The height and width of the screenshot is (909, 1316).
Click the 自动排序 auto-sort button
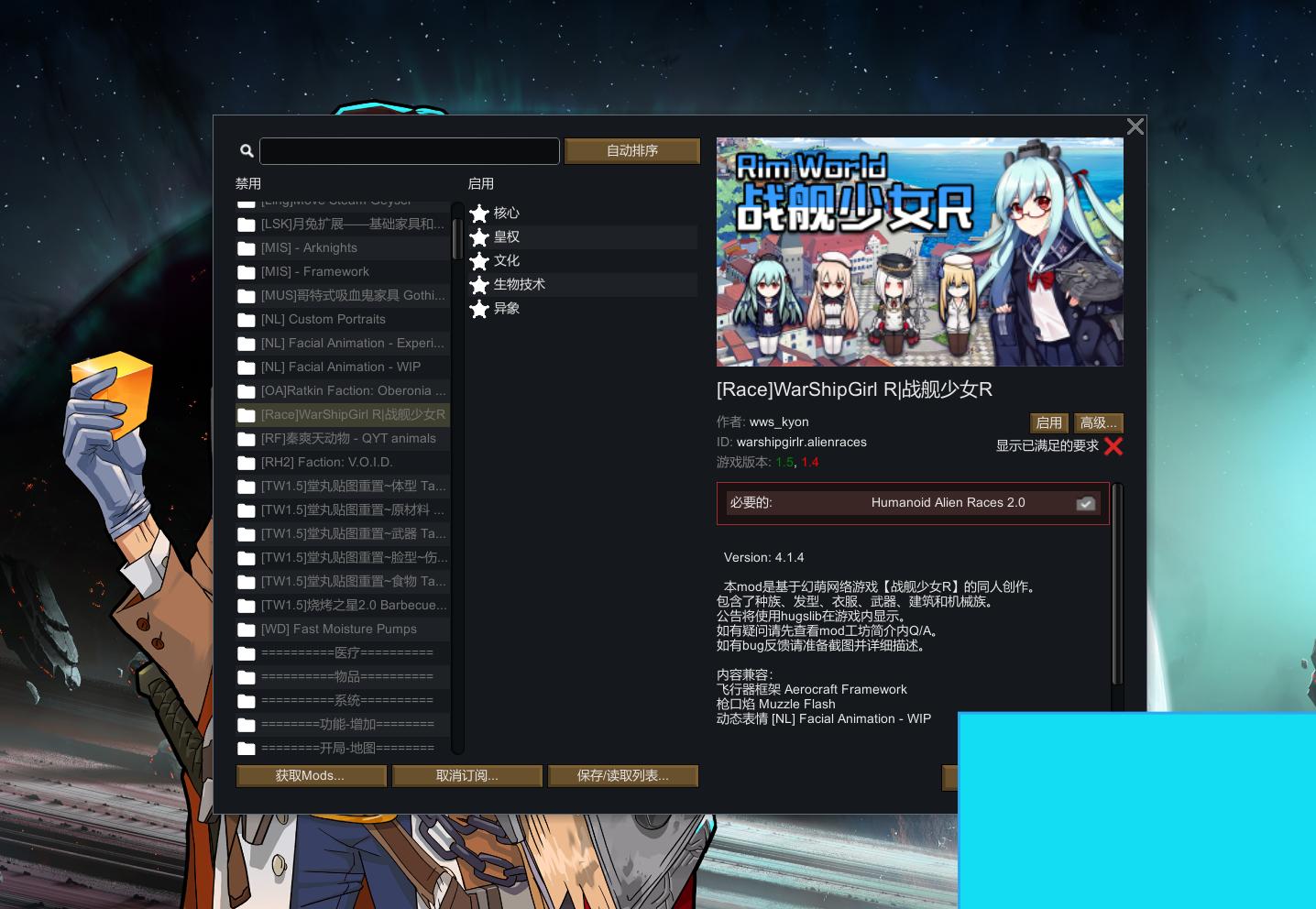coord(632,151)
